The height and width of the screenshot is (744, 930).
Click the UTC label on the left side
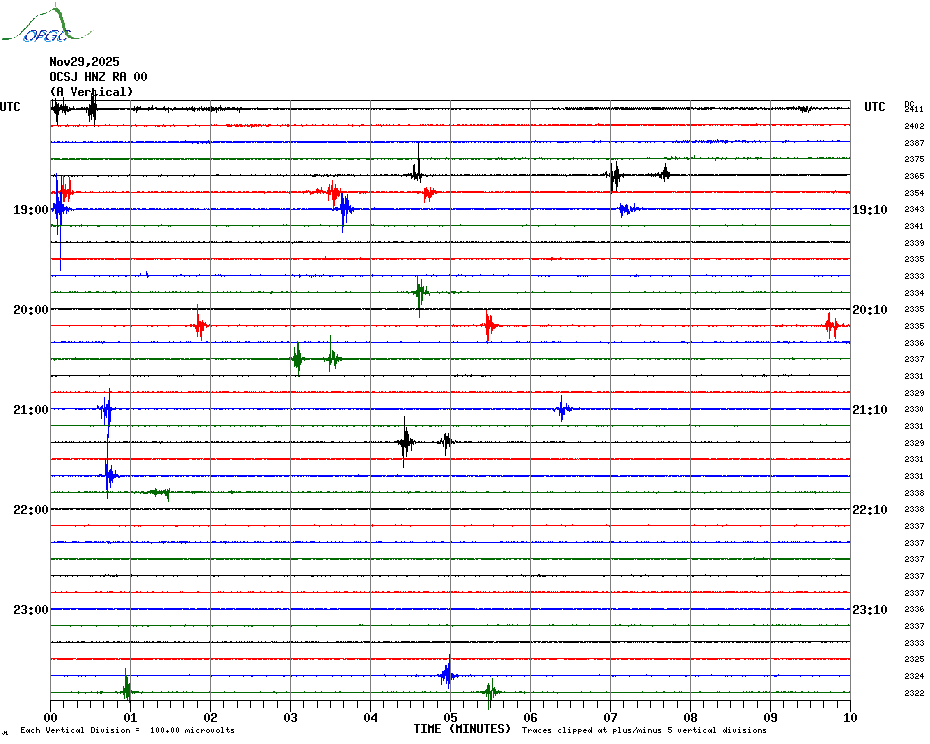(x=10, y=107)
